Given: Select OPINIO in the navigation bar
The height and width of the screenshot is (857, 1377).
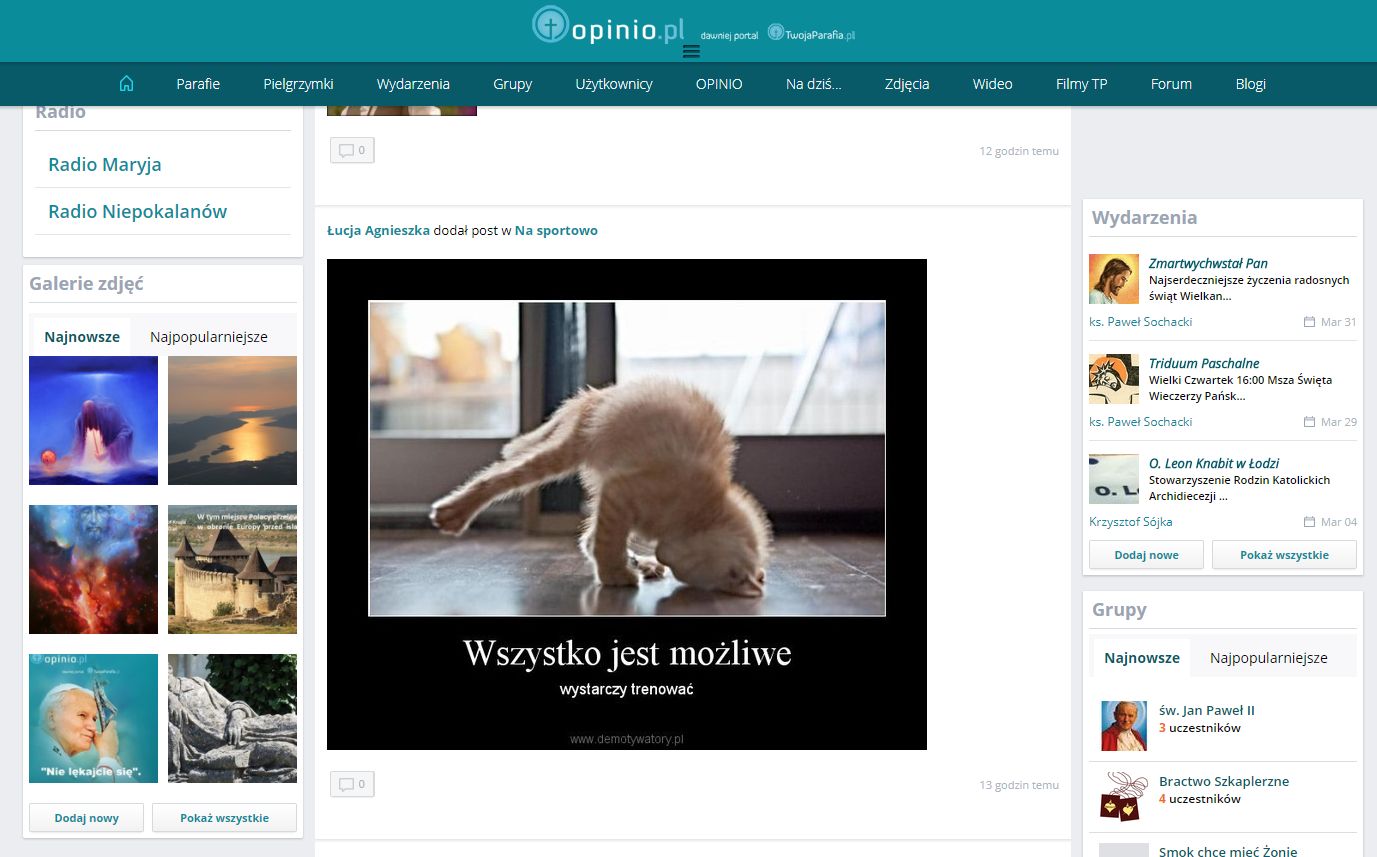Looking at the screenshot, I should (719, 84).
